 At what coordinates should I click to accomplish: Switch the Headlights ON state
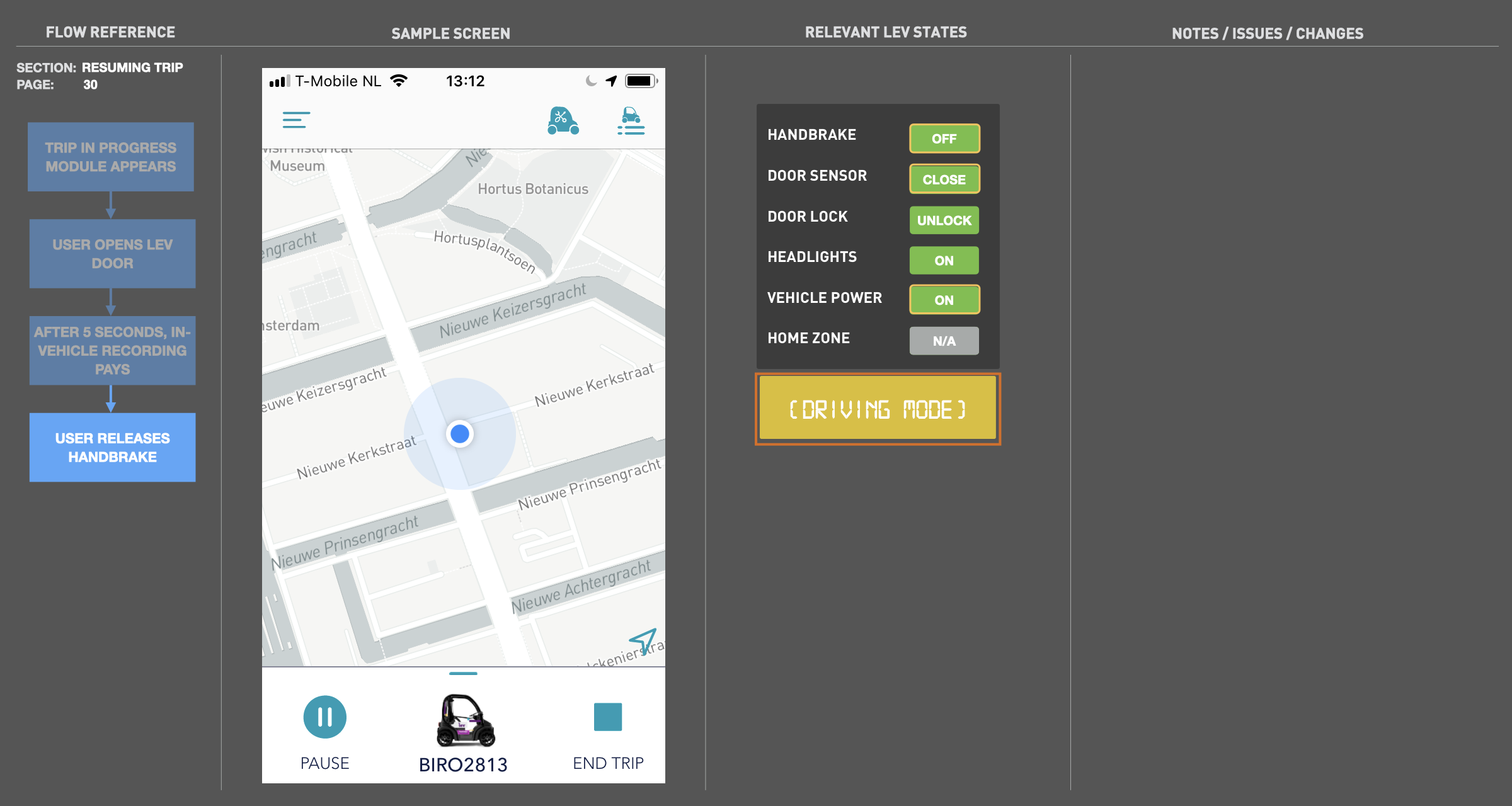point(944,261)
